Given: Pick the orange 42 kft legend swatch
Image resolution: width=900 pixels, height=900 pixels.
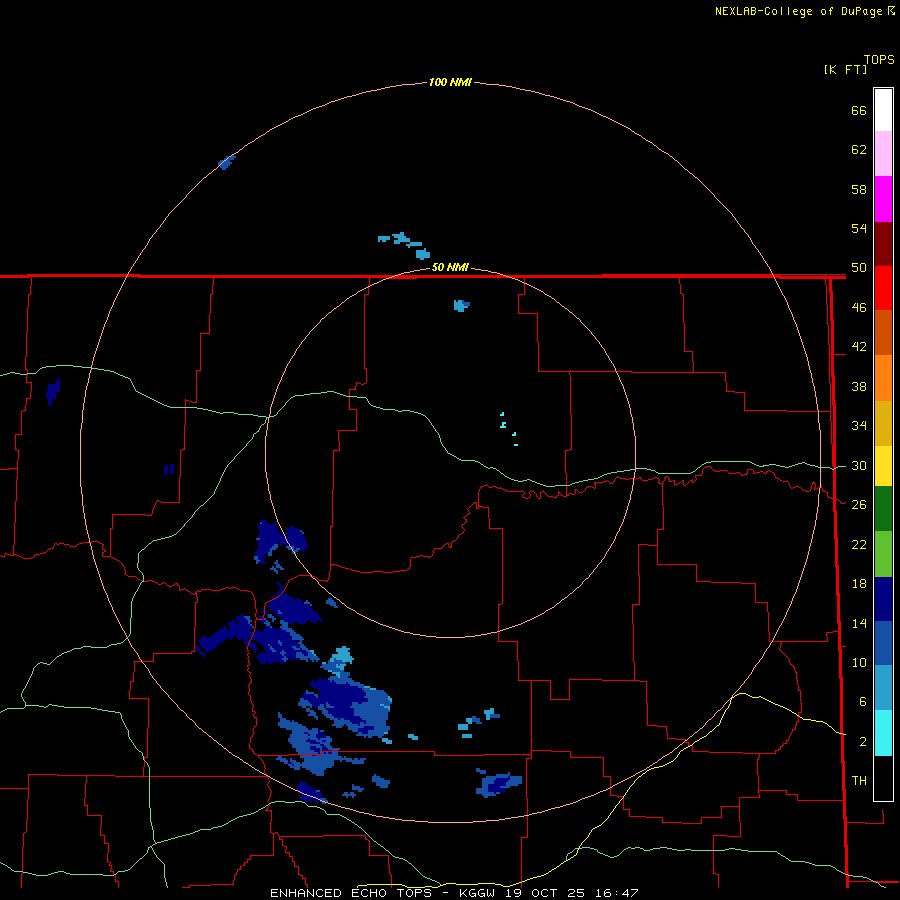Looking at the screenshot, I should click(883, 378).
